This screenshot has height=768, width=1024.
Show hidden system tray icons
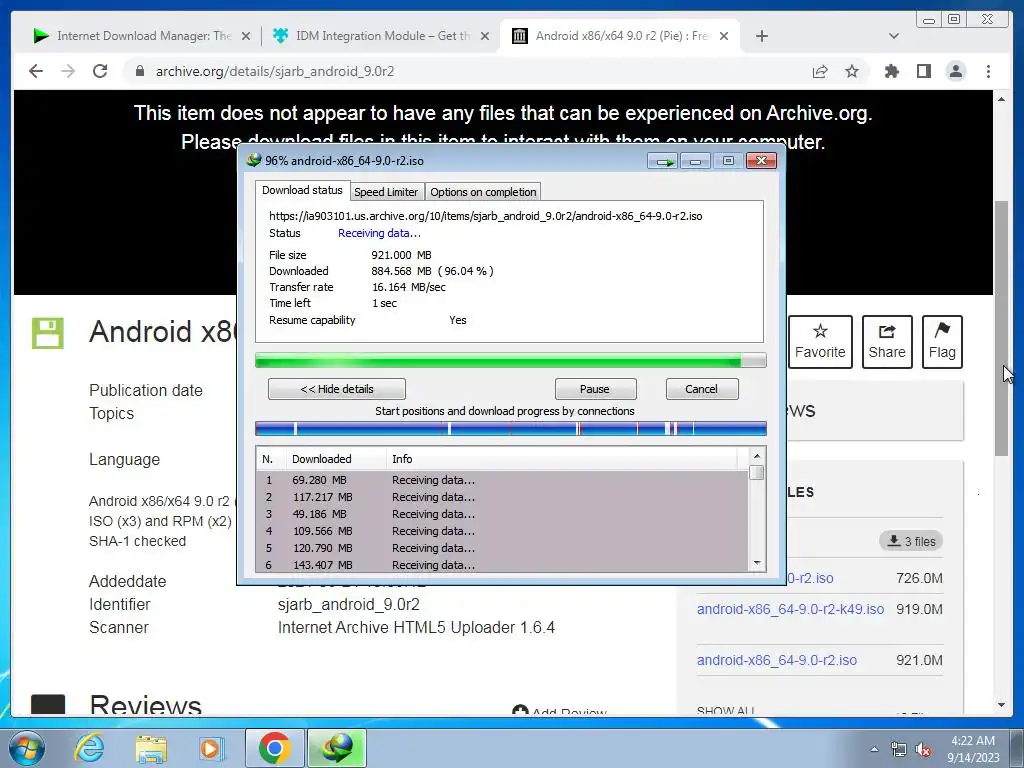pos(874,749)
